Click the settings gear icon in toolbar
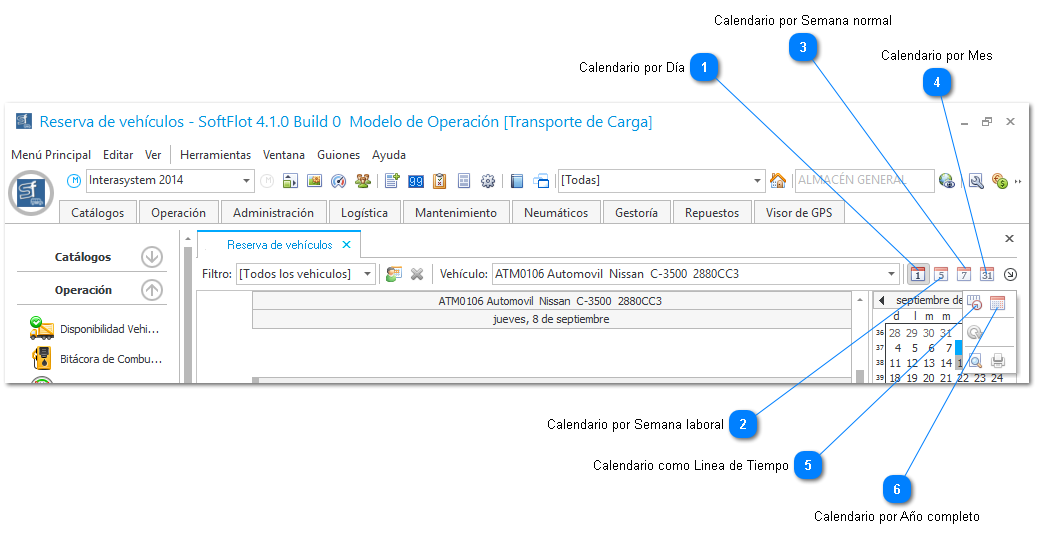Image resolution: width=1038 pixels, height=540 pixels. [x=488, y=181]
